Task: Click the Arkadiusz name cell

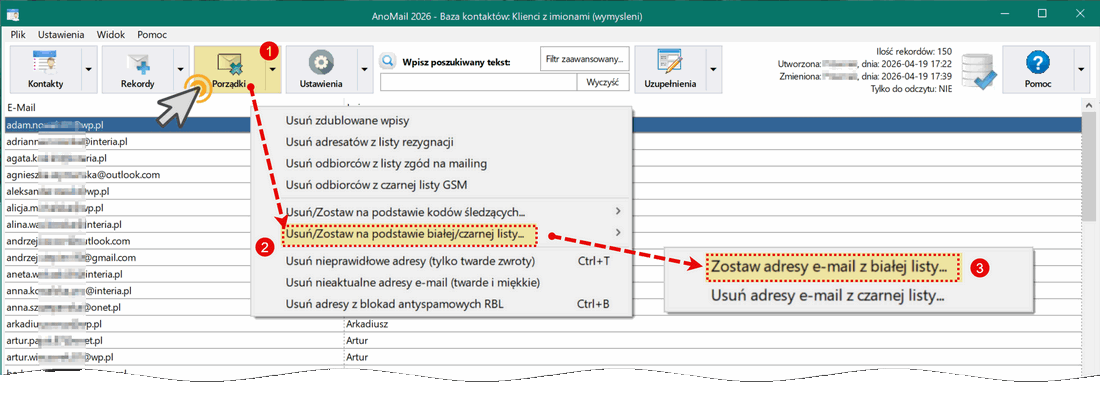Action: point(367,324)
